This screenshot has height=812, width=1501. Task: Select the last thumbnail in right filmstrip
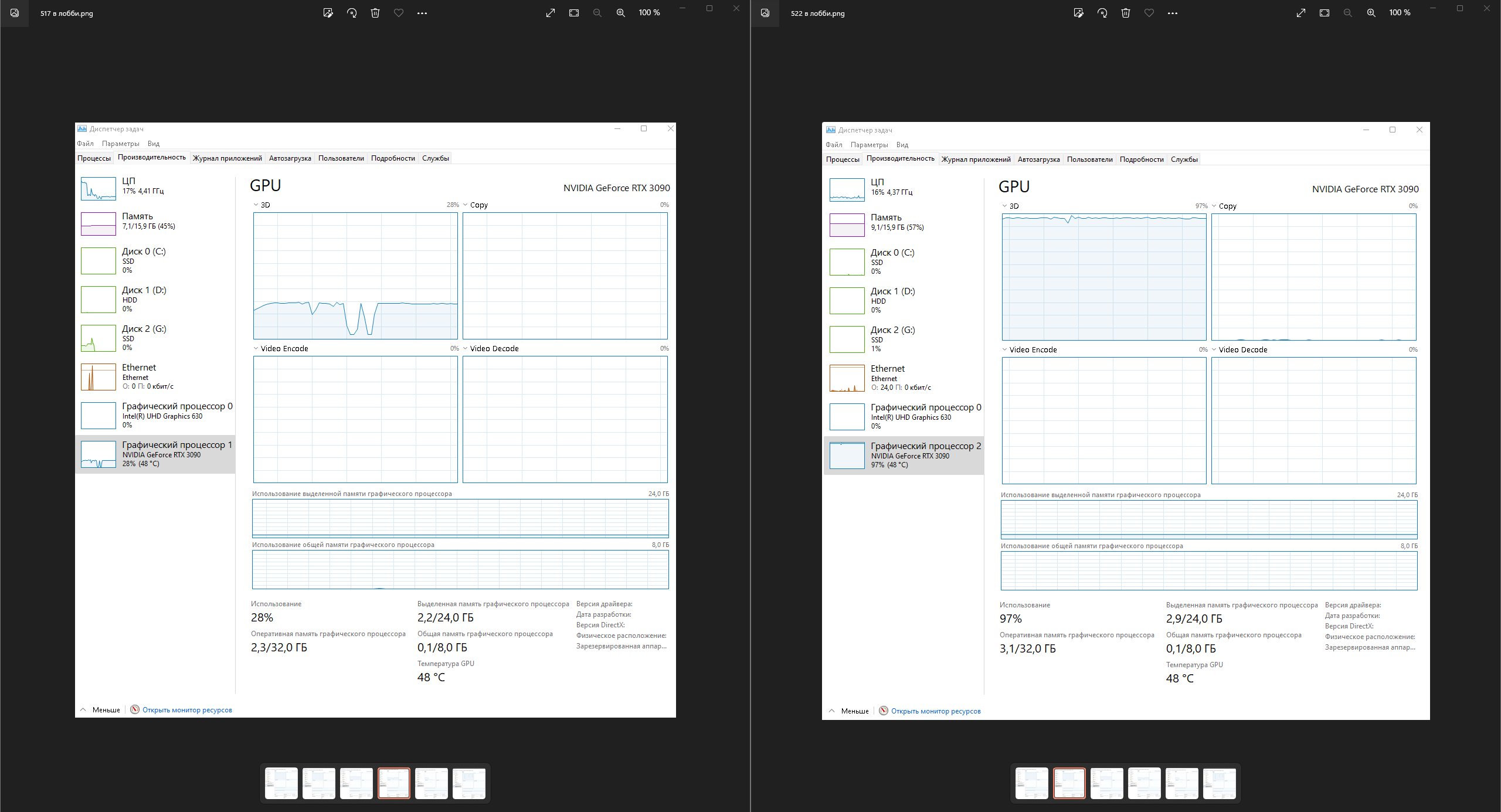(1219, 783)
